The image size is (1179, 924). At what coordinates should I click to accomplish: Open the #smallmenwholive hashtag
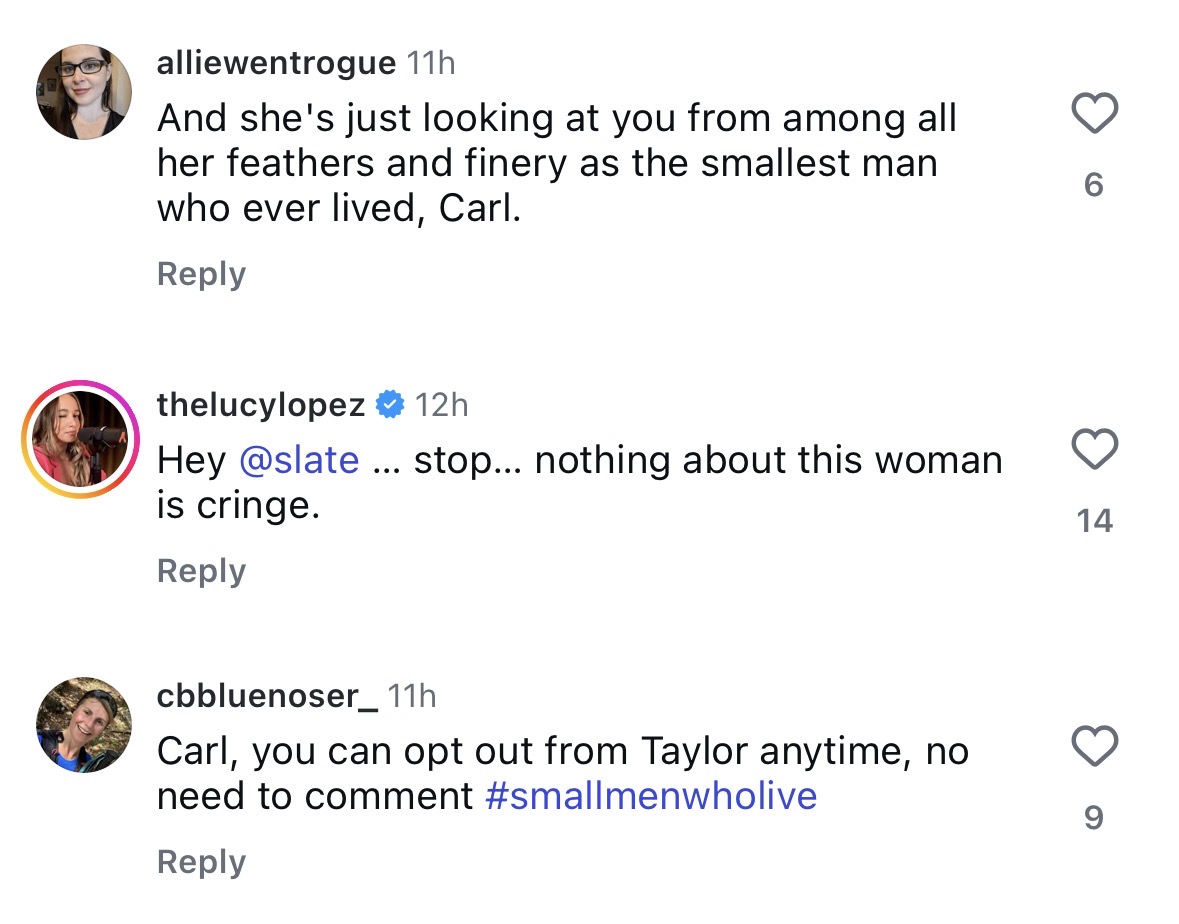pyautogui.click(x=651, y=796)
